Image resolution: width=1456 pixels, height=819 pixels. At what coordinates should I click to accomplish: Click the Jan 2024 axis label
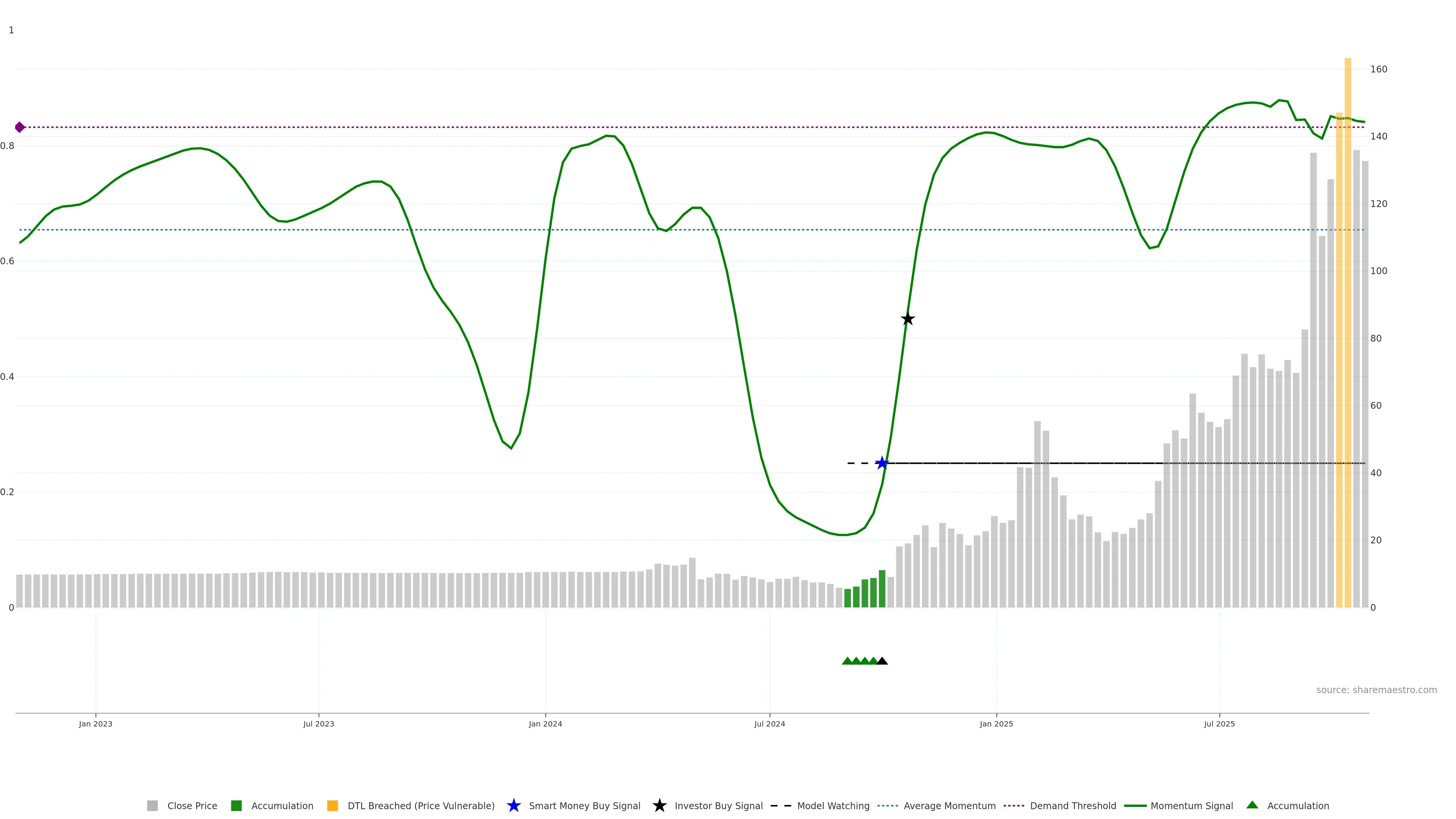tap(545, 724)
